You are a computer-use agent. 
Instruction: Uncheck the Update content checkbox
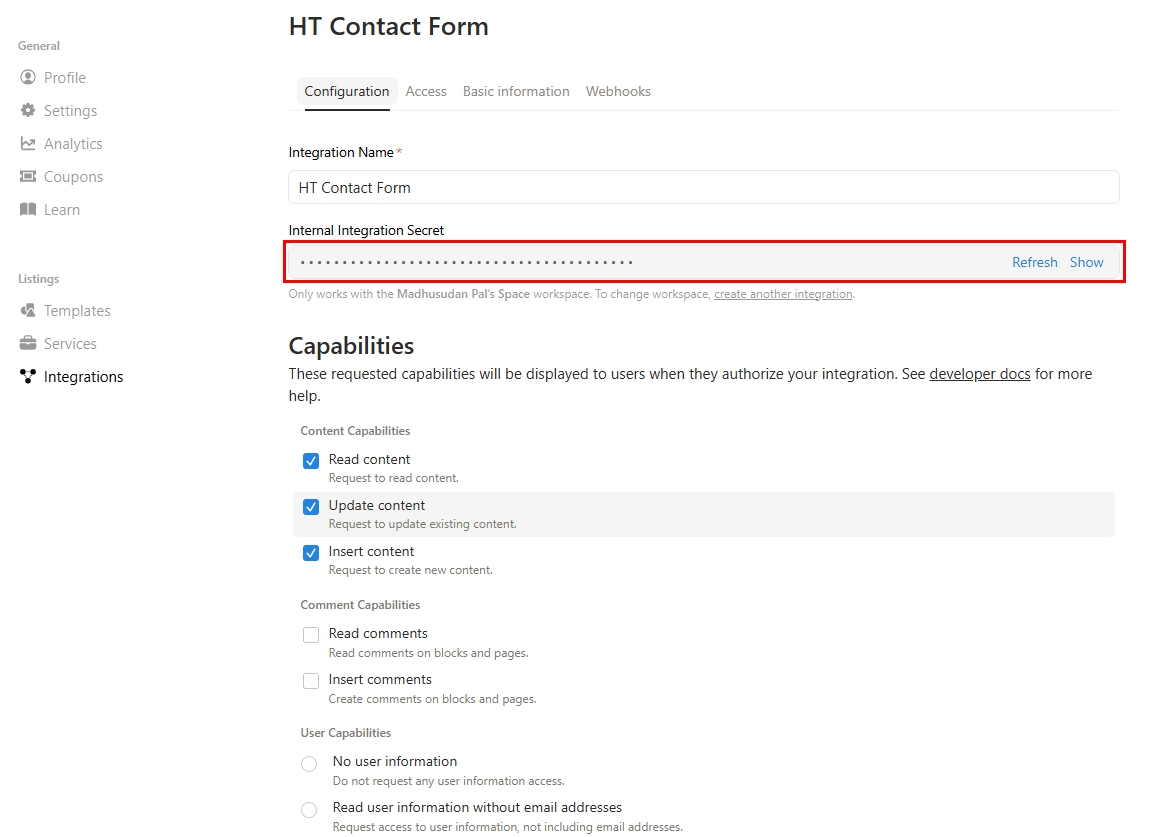[x=311, y=507]
